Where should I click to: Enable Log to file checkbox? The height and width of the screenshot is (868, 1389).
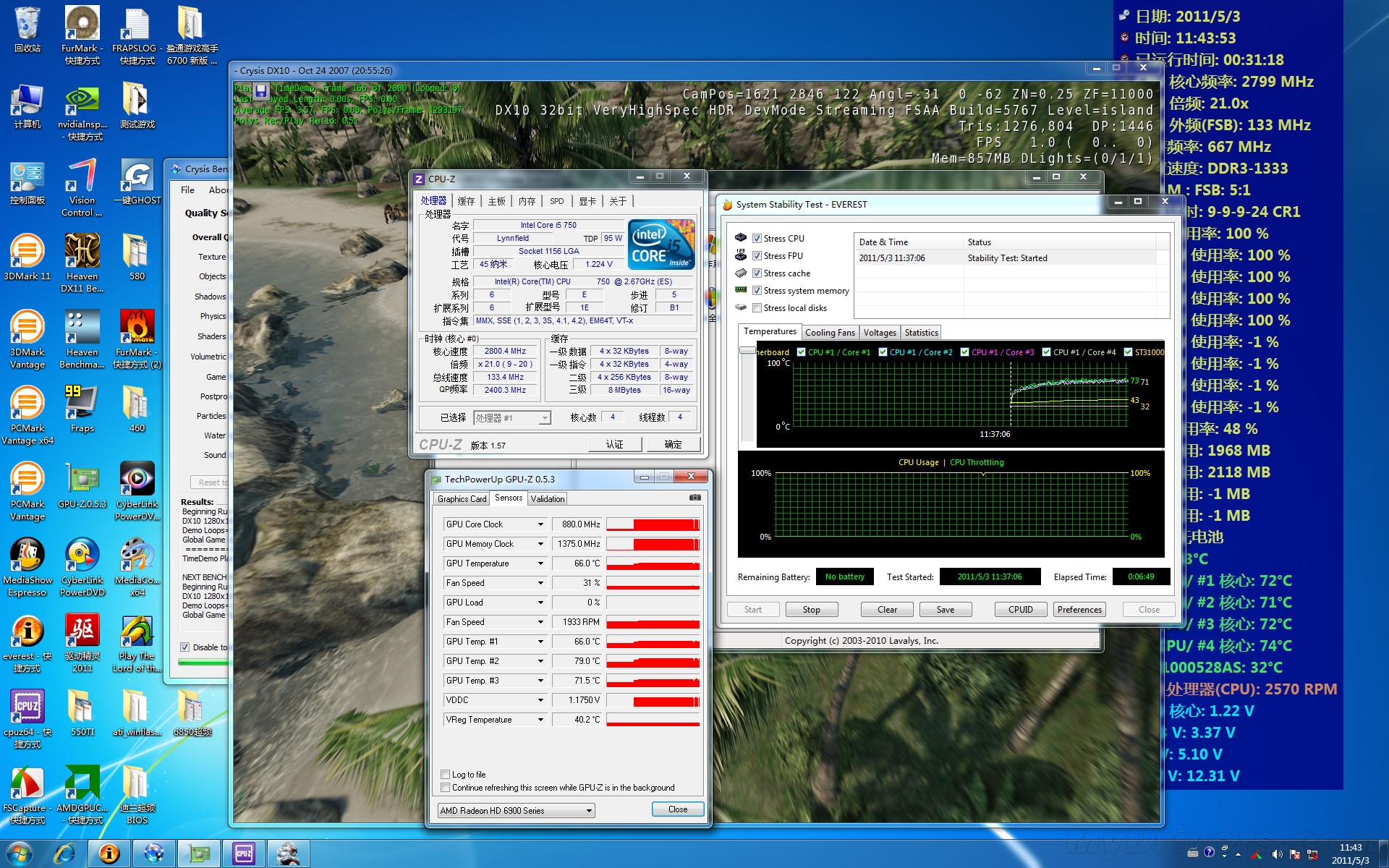tap(446, 775)
